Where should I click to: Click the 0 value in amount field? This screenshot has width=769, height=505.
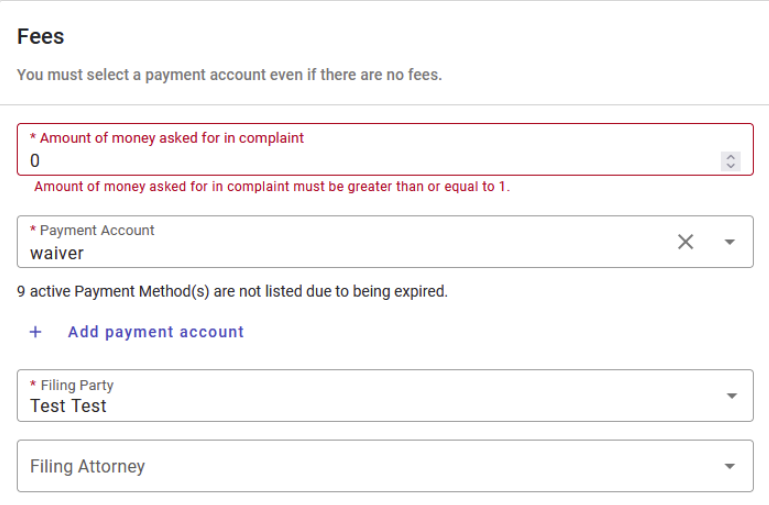click(35, 160)
